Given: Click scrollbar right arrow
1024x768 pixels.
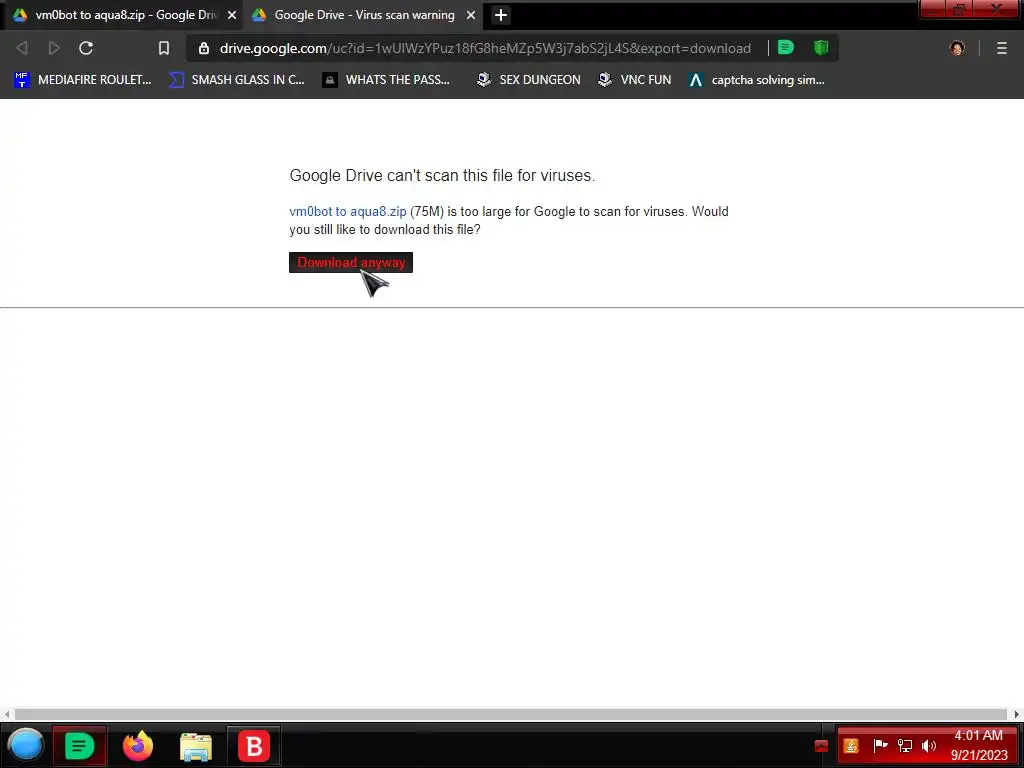Looking at the screenshot, I should click(x=1017, y=714).
